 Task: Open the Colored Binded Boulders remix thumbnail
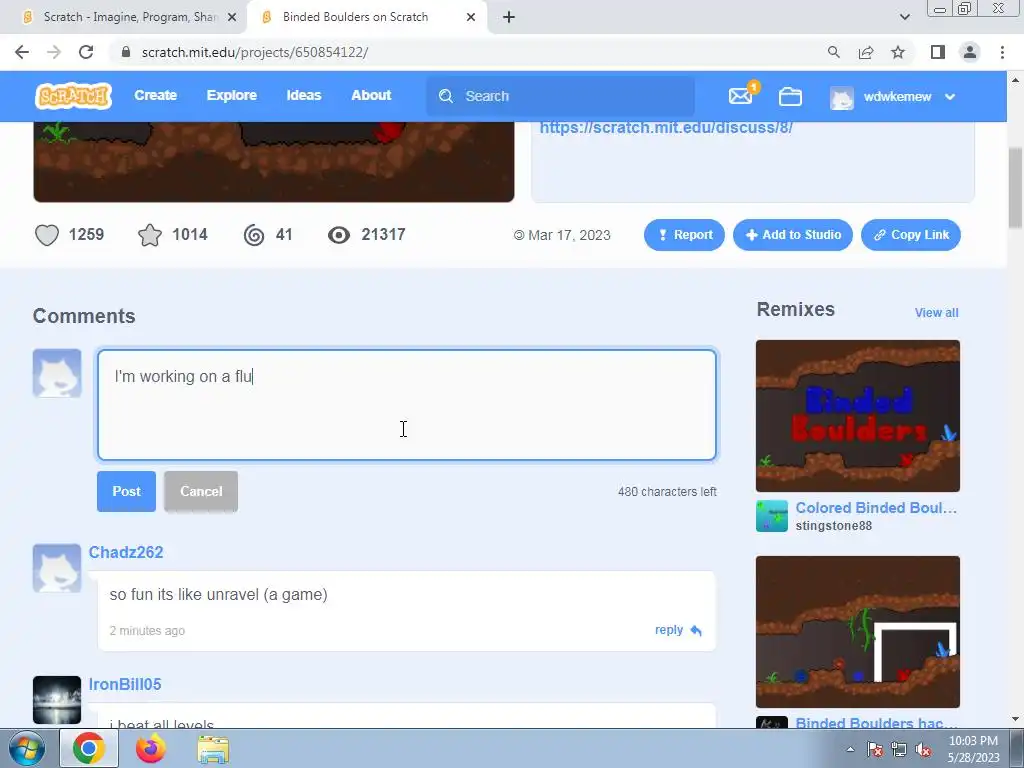pos(857,416)
